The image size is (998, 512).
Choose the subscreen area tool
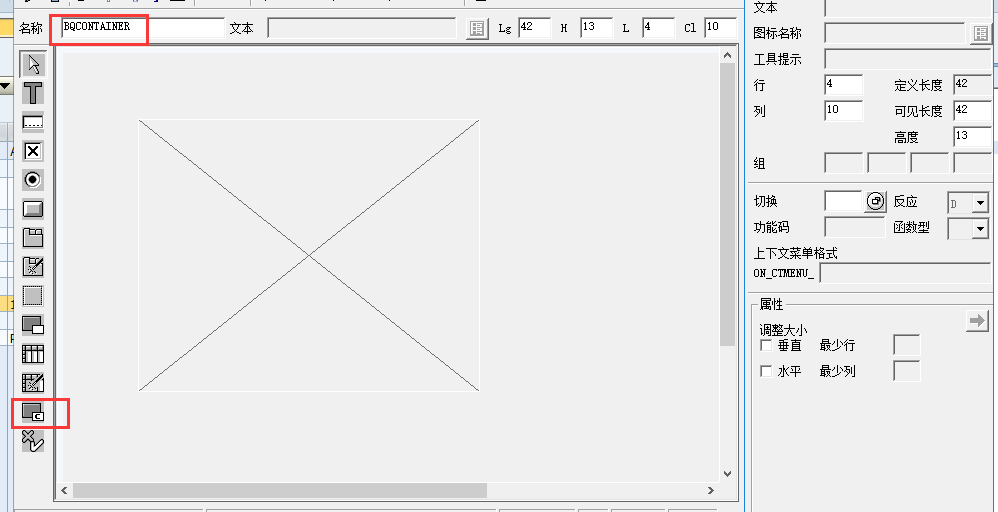click(33, 325)
